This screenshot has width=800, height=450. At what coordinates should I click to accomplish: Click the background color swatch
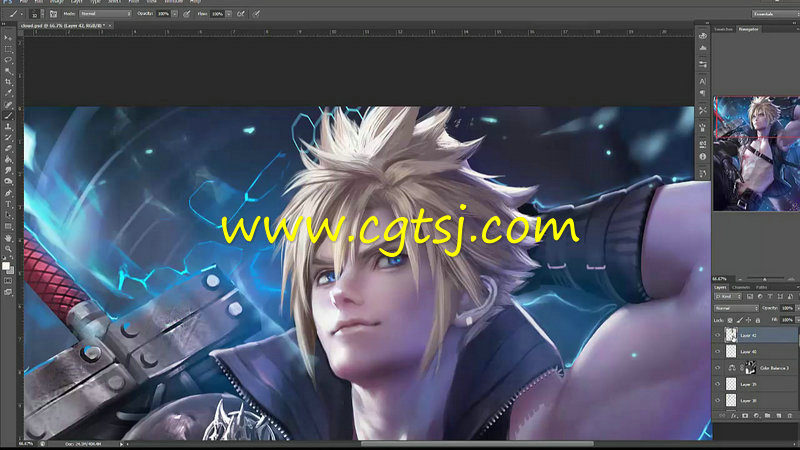(10, 270)
